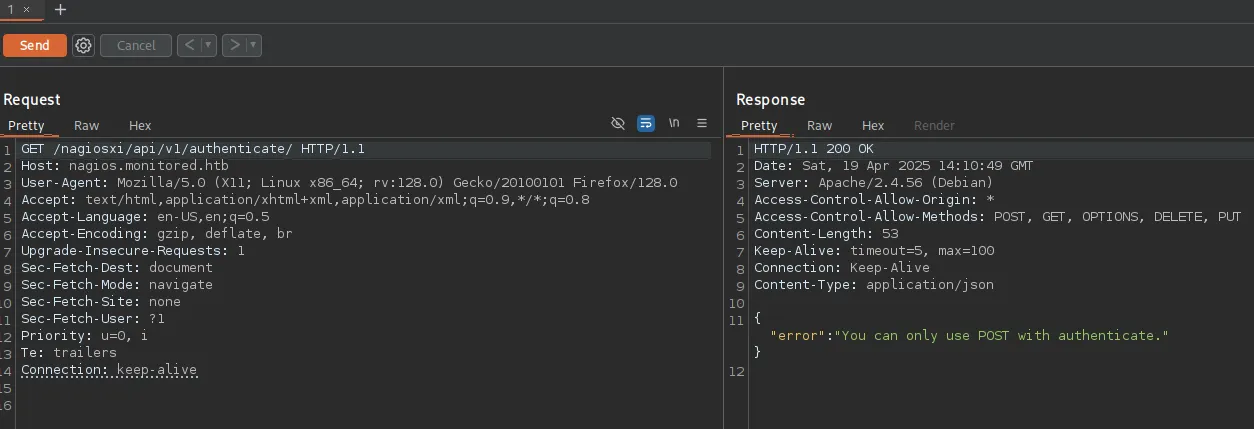Click the Cancel button
Image resolution: width=1254 pixels, height=429 pixels.
pyautogui.click(x=136, y=45)
